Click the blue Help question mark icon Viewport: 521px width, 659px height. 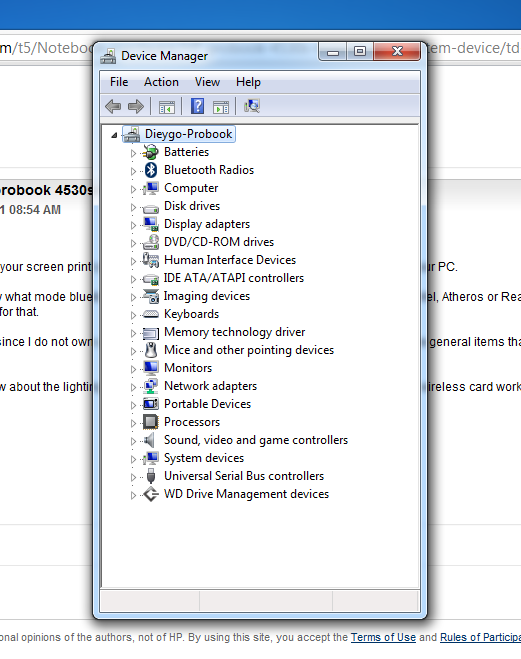tap(197, 106)
